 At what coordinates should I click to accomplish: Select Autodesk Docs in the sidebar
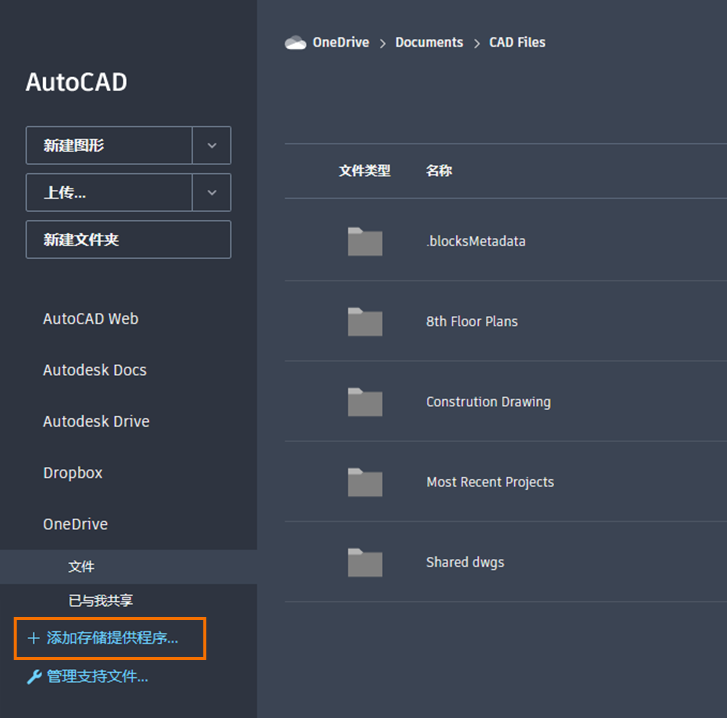click(x=95, y=370)
